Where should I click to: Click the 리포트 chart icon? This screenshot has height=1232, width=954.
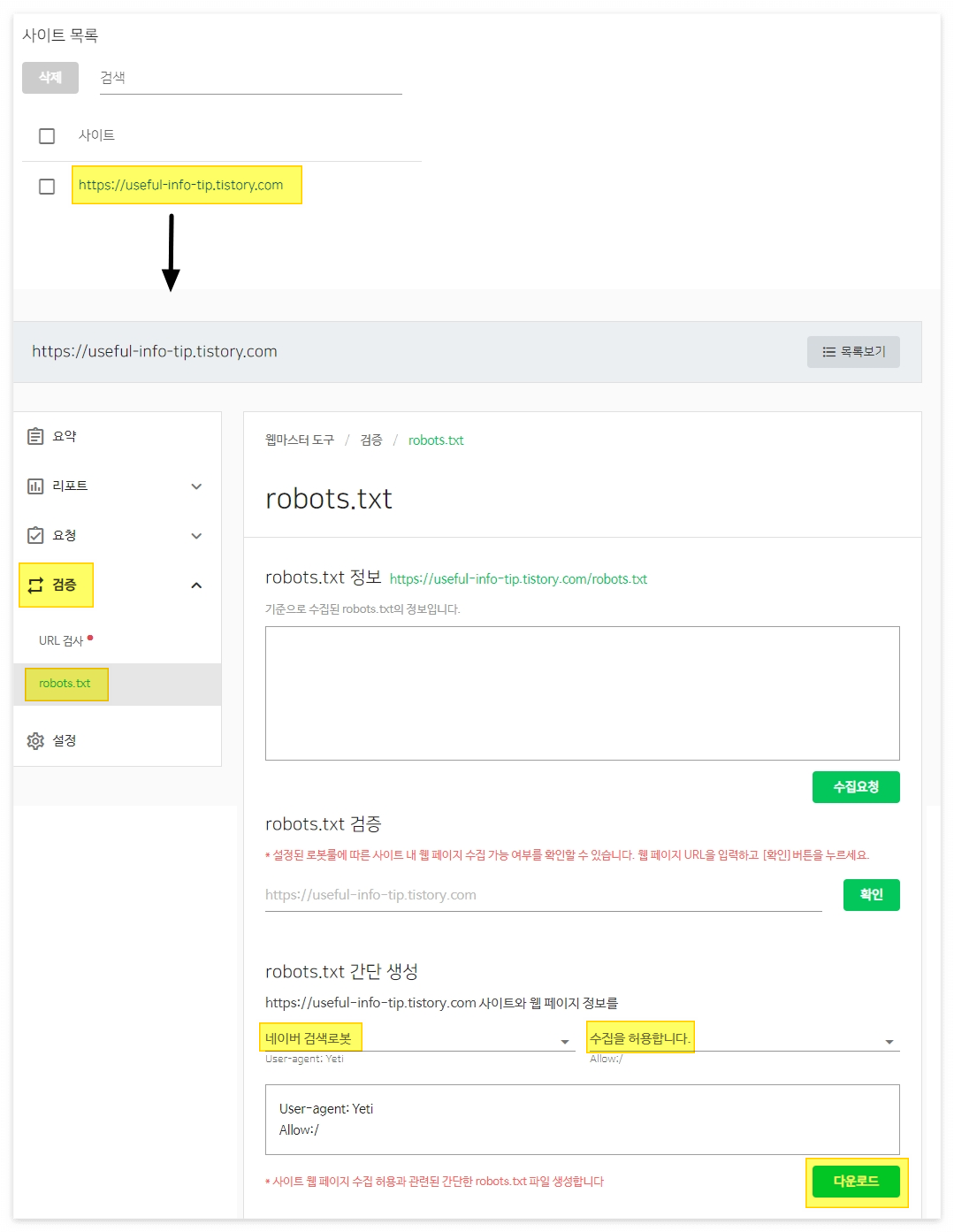35,486
